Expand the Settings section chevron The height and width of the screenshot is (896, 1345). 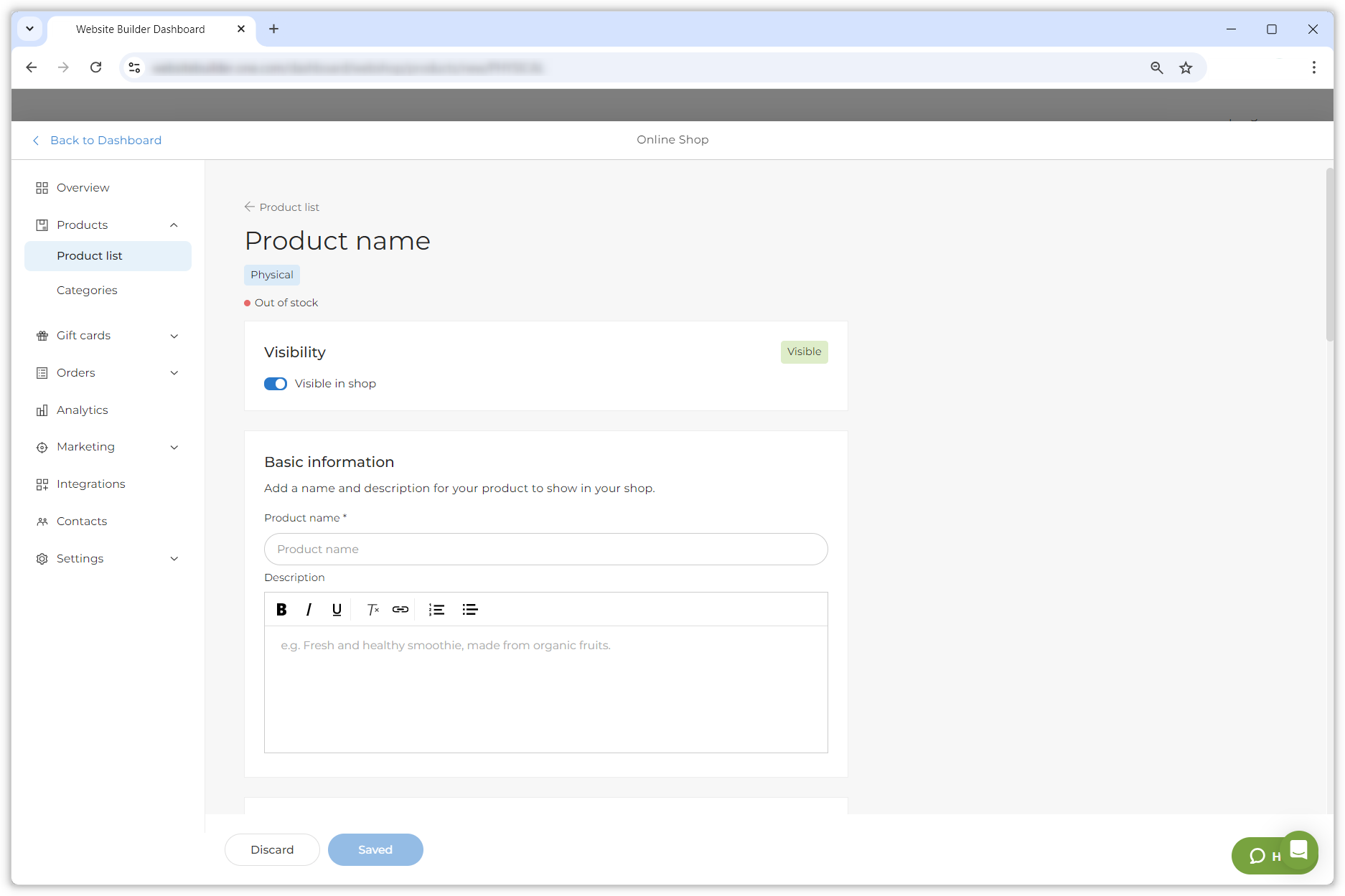pyautogui.click(x=174, y=559)
